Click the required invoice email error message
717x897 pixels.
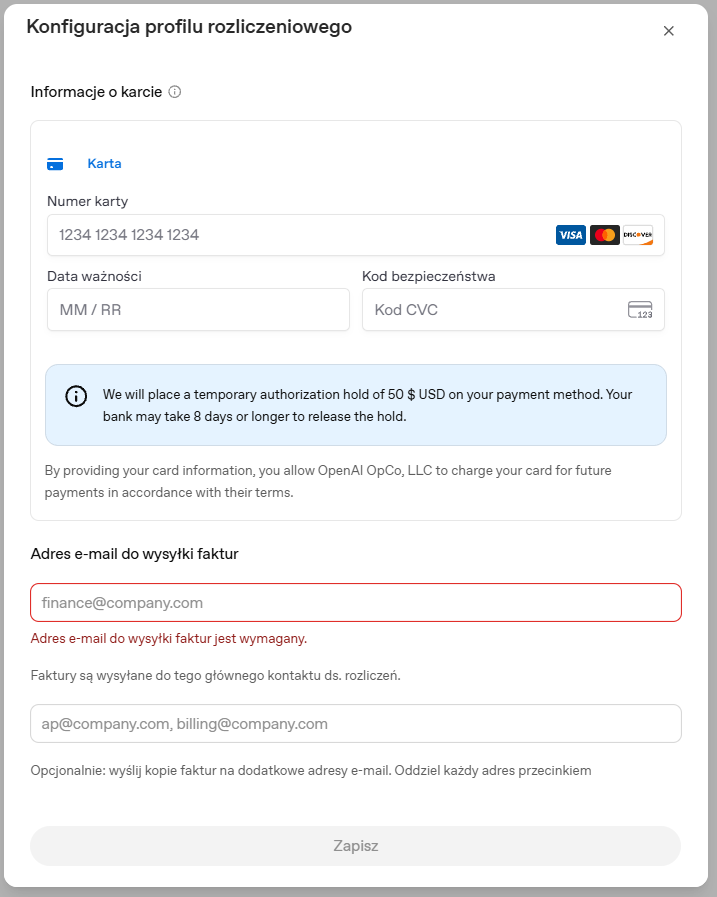tap(169, 638)
